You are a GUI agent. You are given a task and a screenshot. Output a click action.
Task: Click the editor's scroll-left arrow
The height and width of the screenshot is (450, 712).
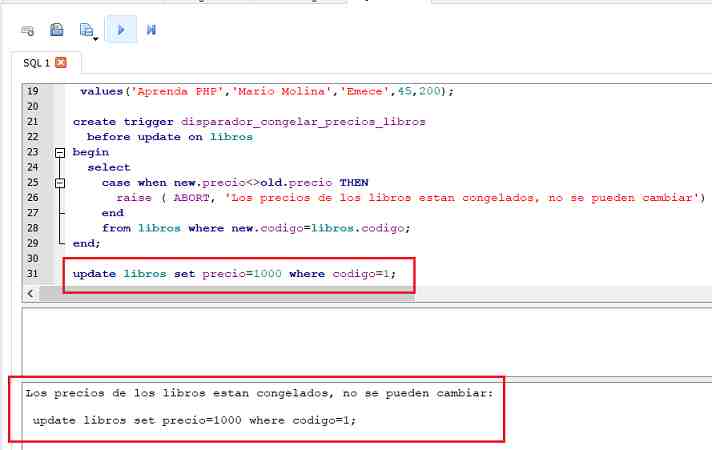click(30, 294)
